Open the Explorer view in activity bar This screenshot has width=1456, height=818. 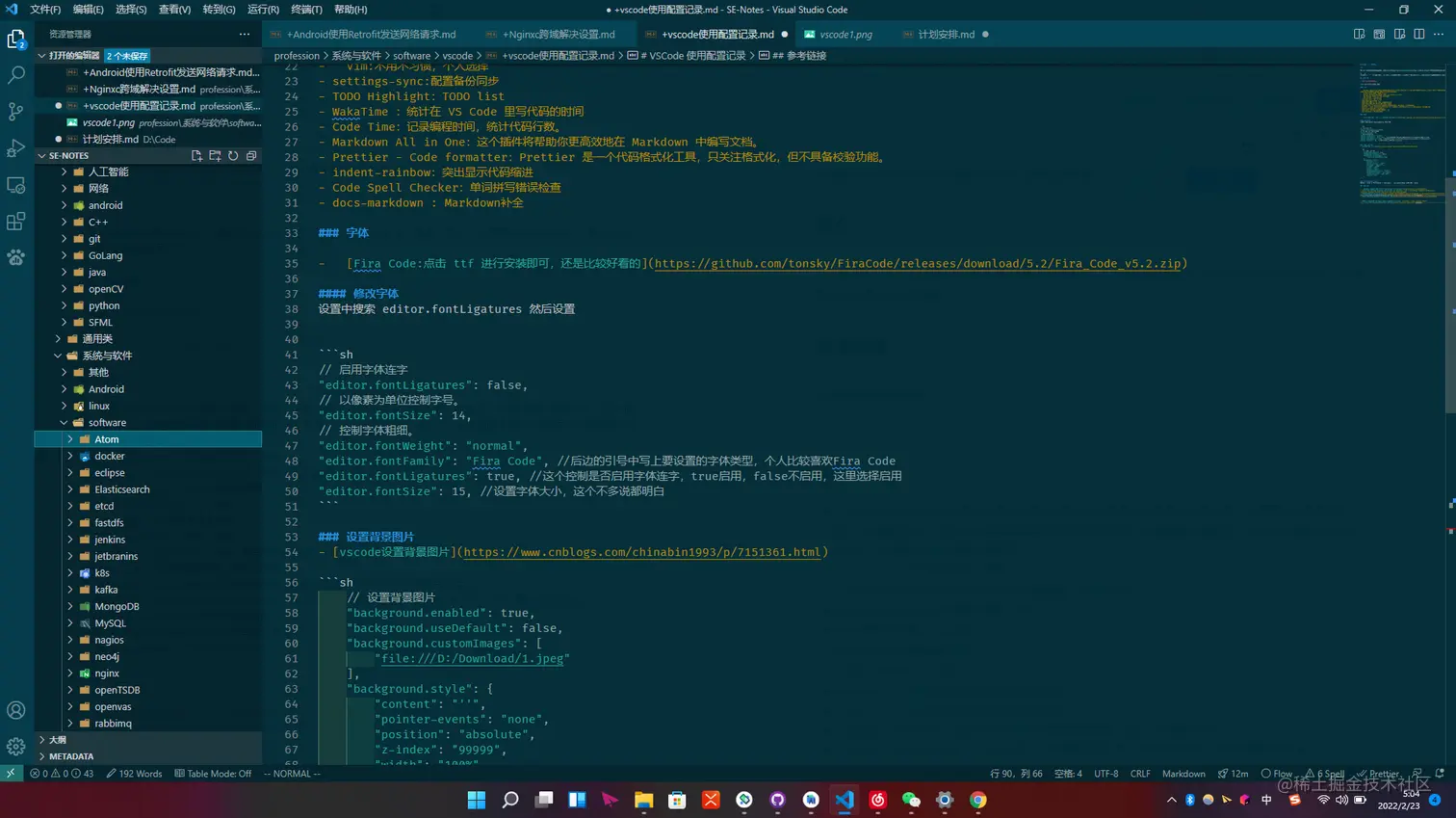click(16, 39)
